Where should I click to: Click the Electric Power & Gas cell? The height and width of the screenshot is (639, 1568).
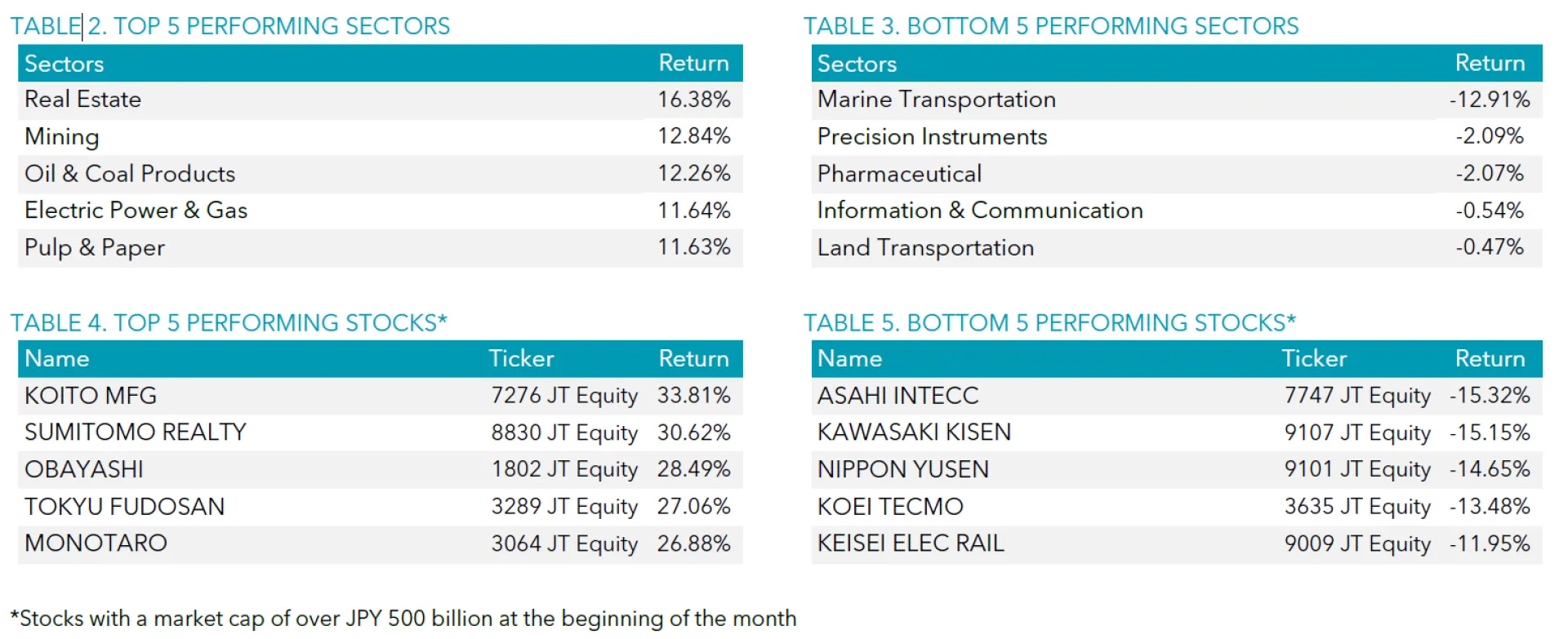[136, 211]
